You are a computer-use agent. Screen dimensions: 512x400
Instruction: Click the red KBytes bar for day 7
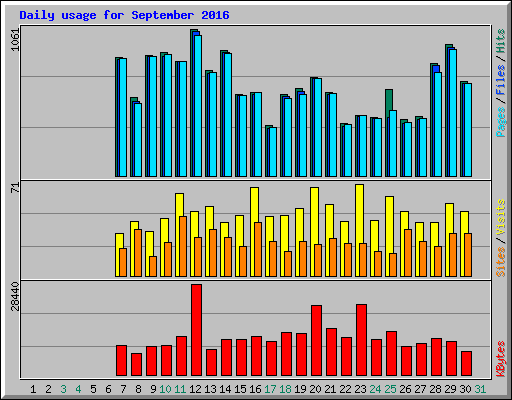pos(121,361)
